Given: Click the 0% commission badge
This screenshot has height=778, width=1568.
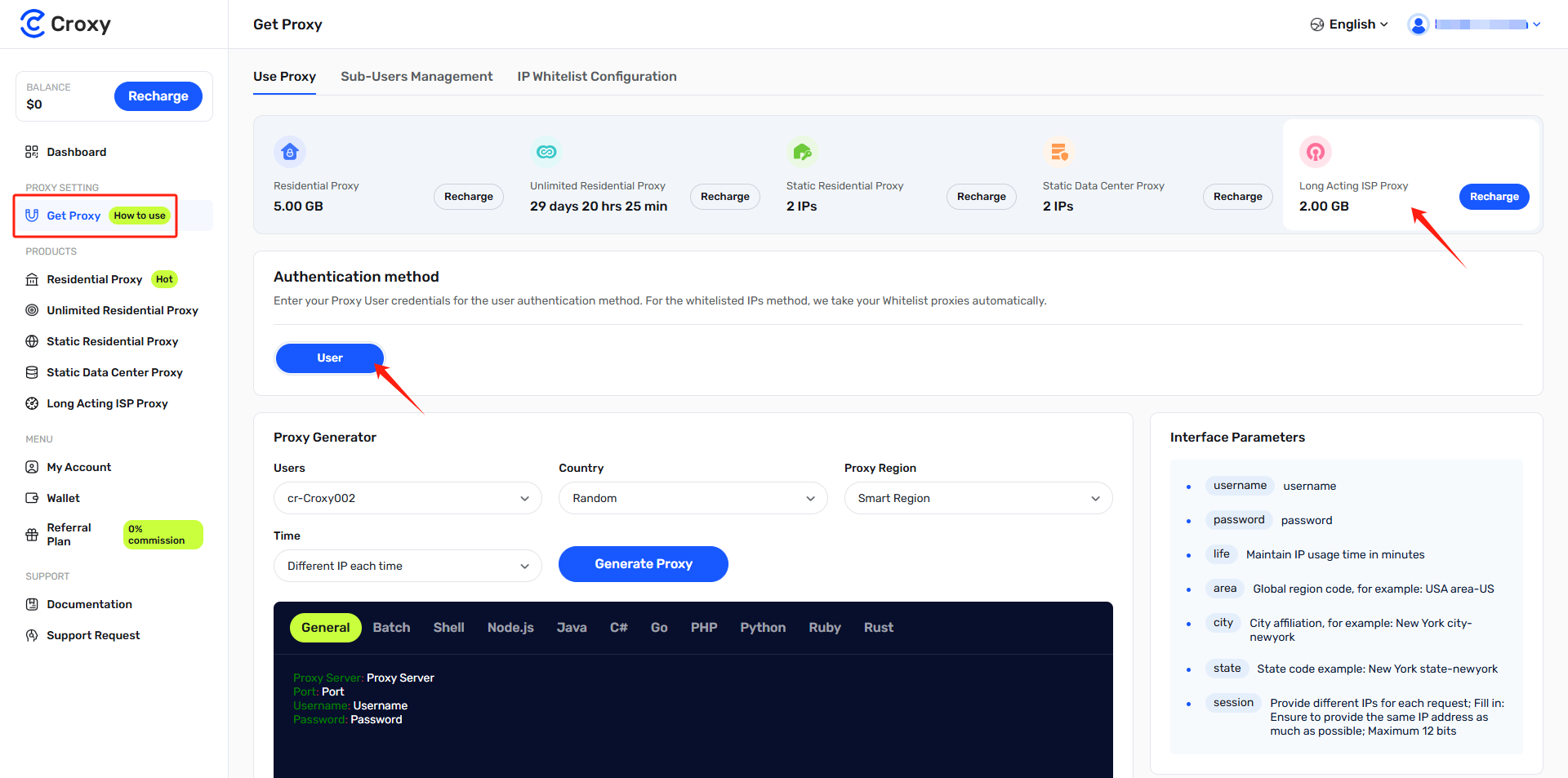Looking at the screenshot, I should (x=163, y=535).
